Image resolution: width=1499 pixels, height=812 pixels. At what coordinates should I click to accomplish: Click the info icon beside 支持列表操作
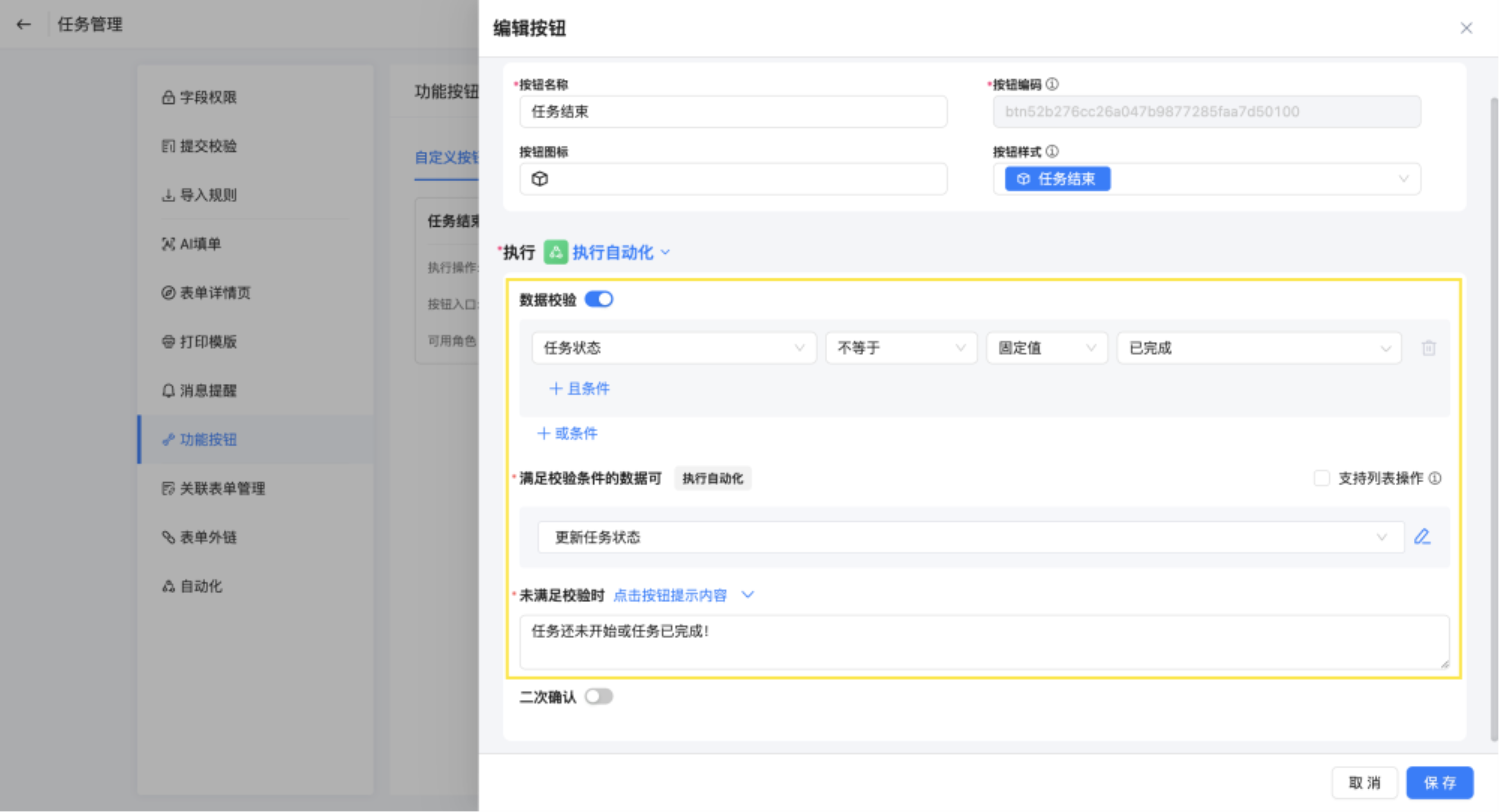(x=1435, y=478)
